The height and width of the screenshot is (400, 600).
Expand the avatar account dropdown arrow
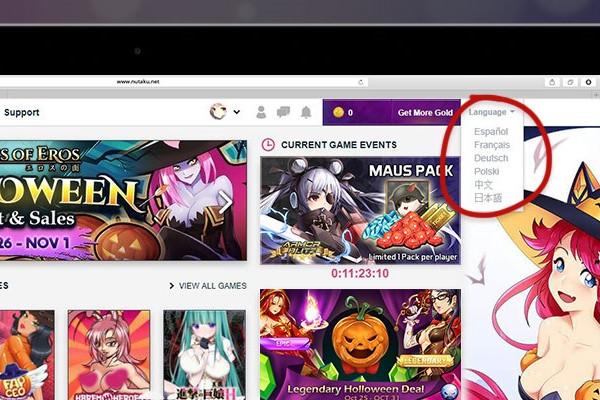(x=237, y=112)
